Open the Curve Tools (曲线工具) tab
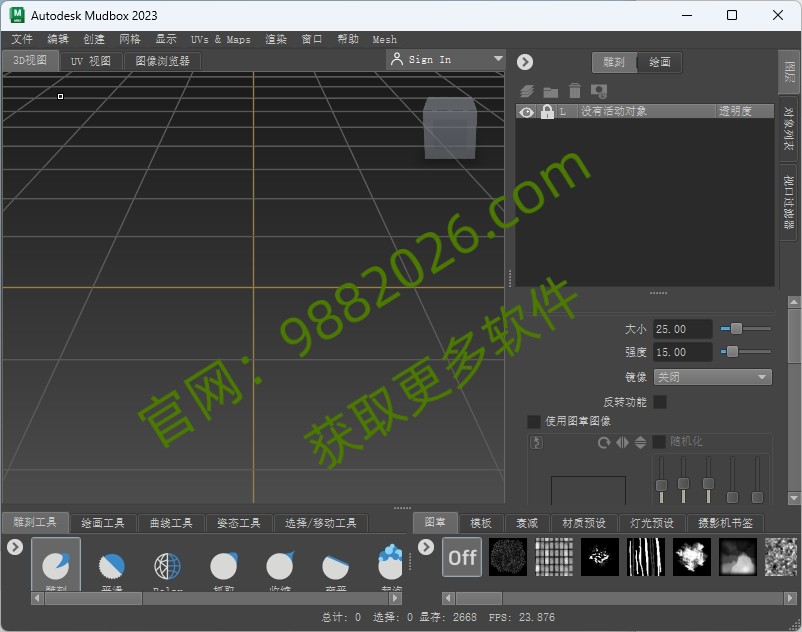 coord(171,523)
